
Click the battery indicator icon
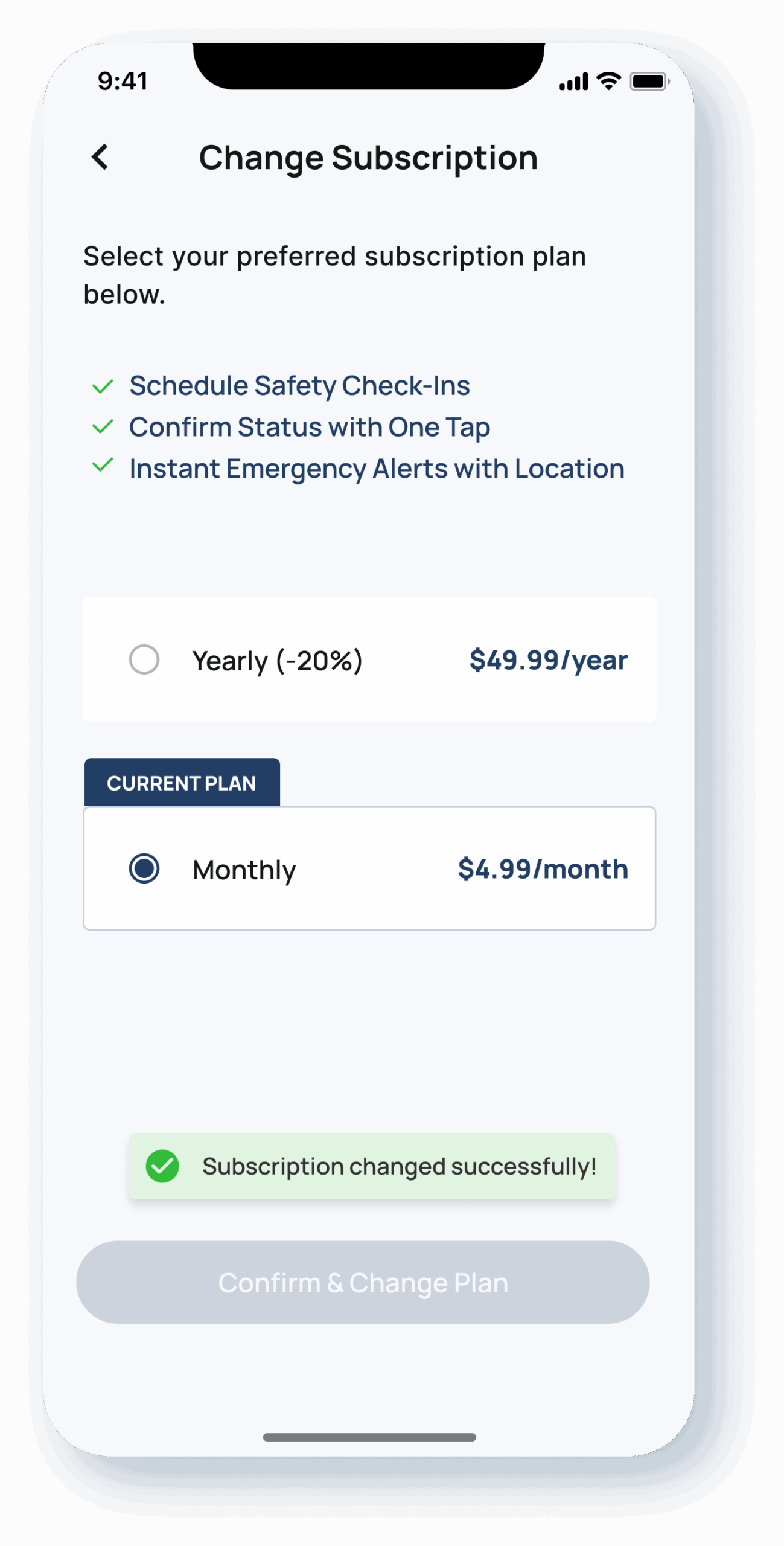click(649, 81)
